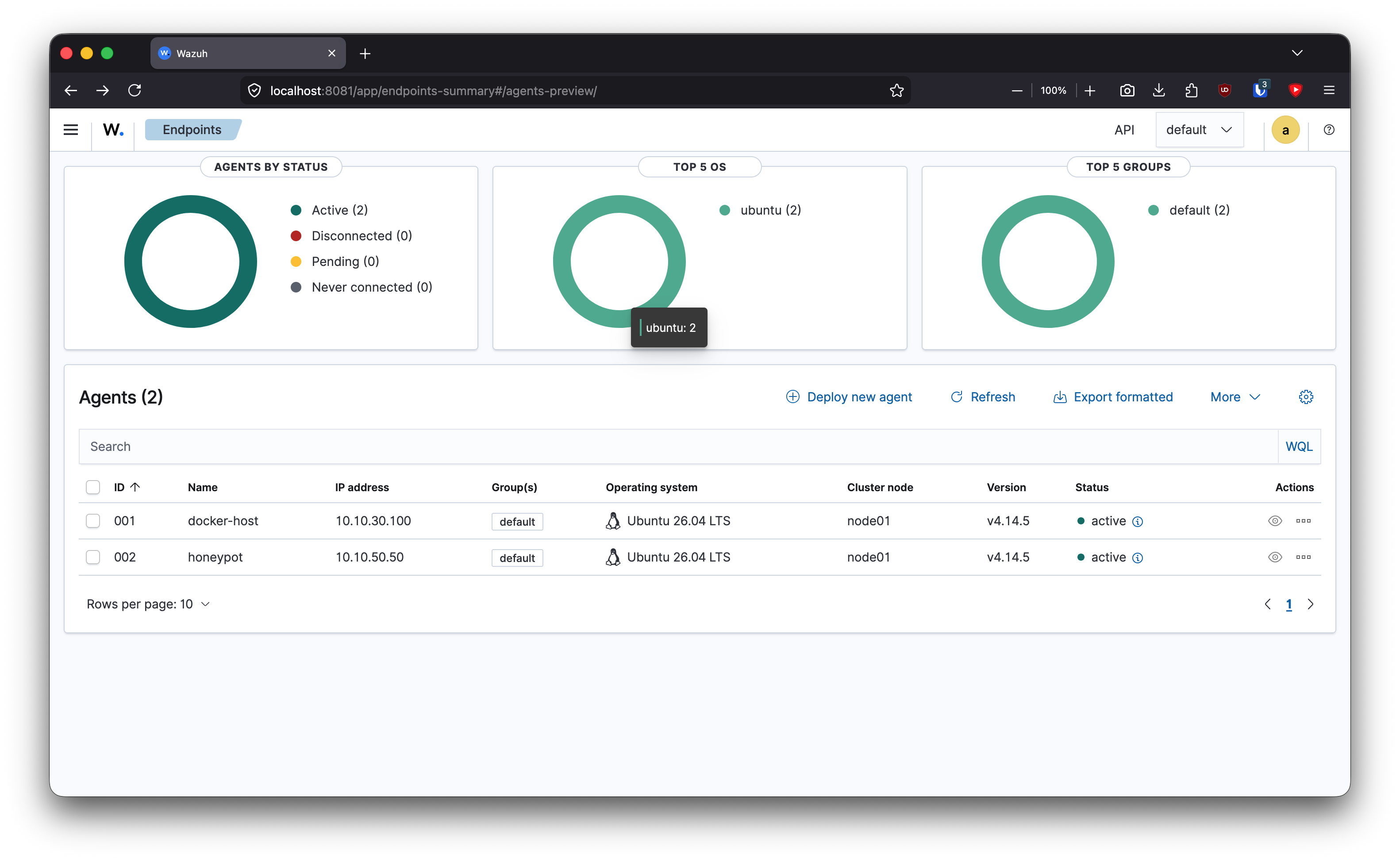
Task: Bookmark this page with the star icon
Action: click(896, 90)
